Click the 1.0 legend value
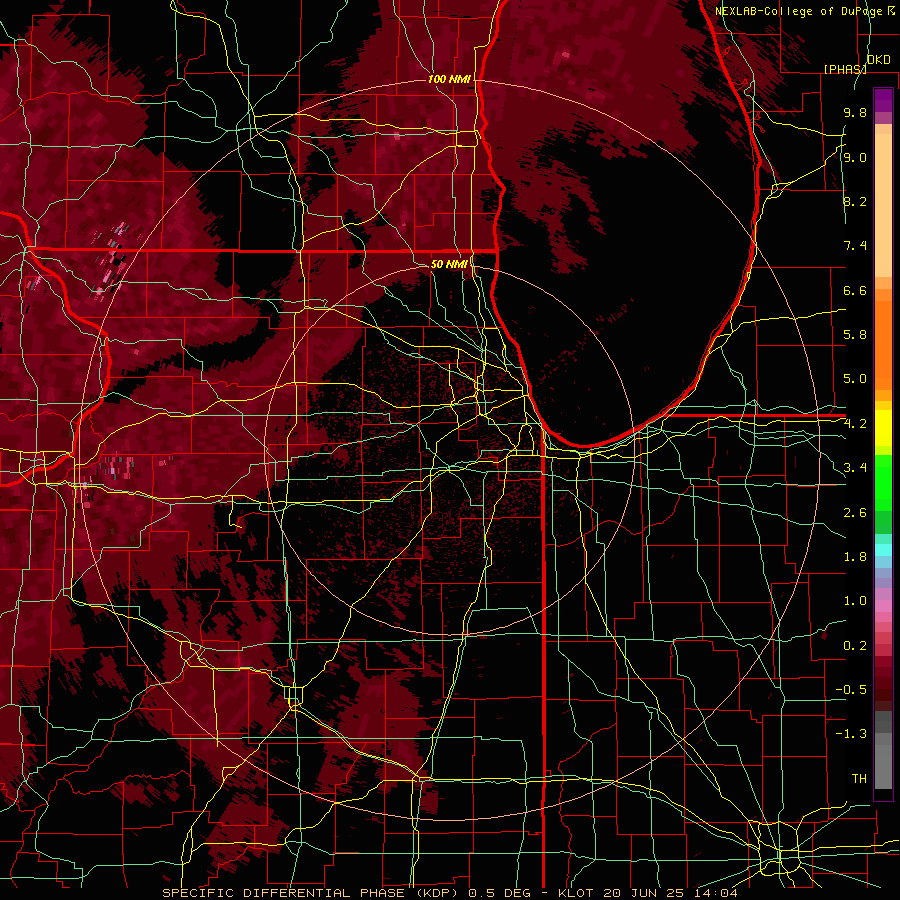 click(855, 601)
